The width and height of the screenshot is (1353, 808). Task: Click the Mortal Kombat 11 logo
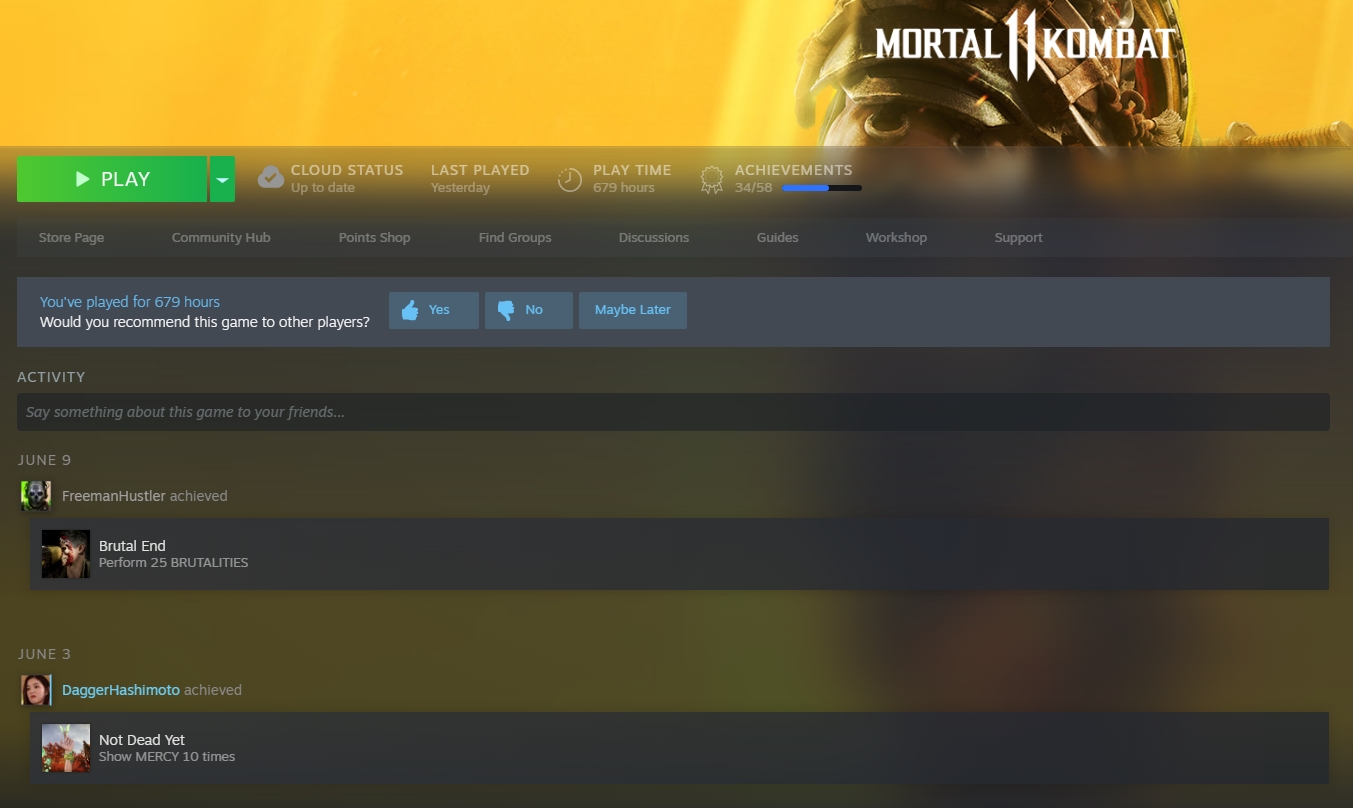pos(1025,45)
